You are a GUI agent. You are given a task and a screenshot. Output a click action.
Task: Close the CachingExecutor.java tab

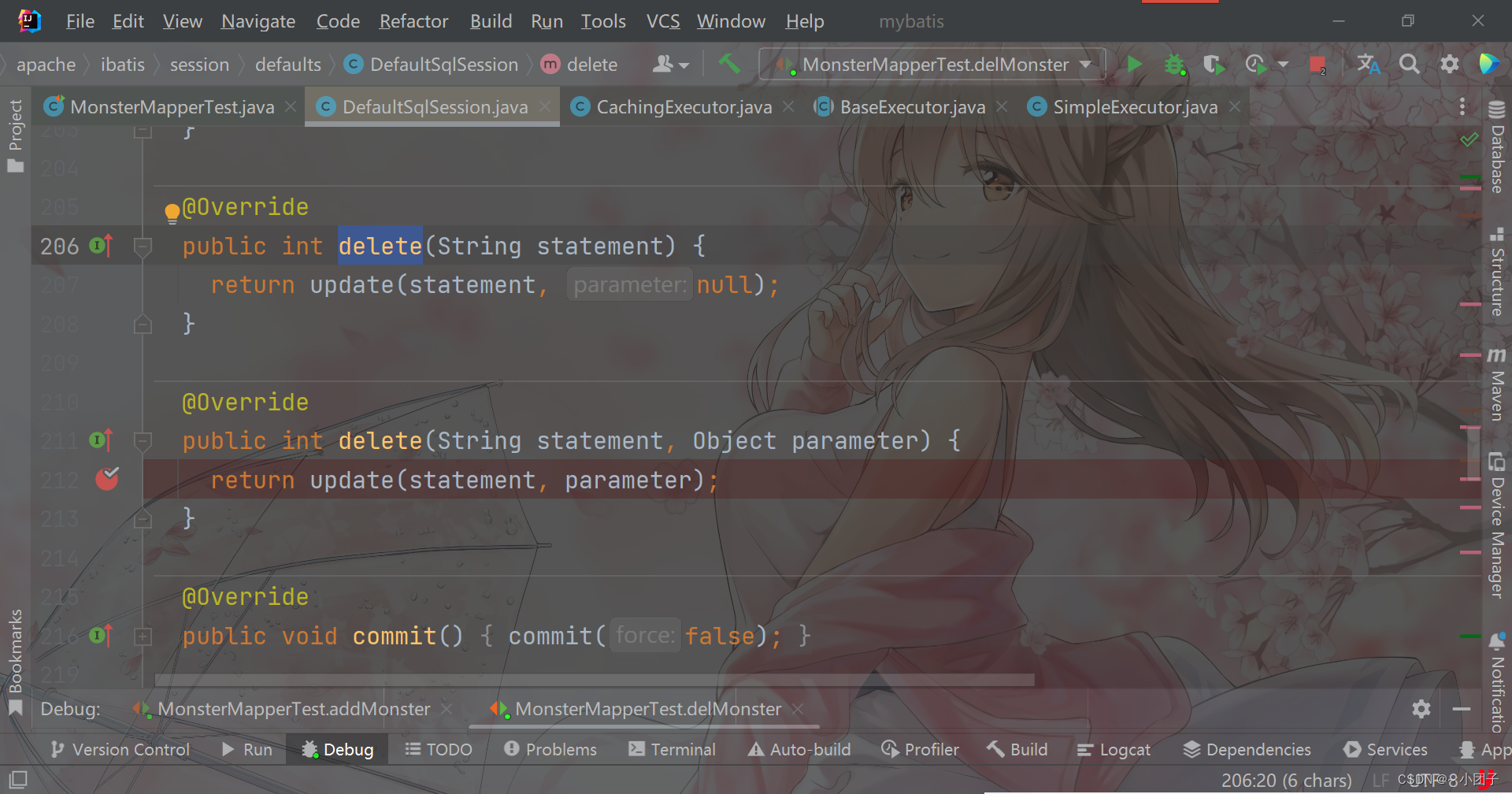point(788,106)
